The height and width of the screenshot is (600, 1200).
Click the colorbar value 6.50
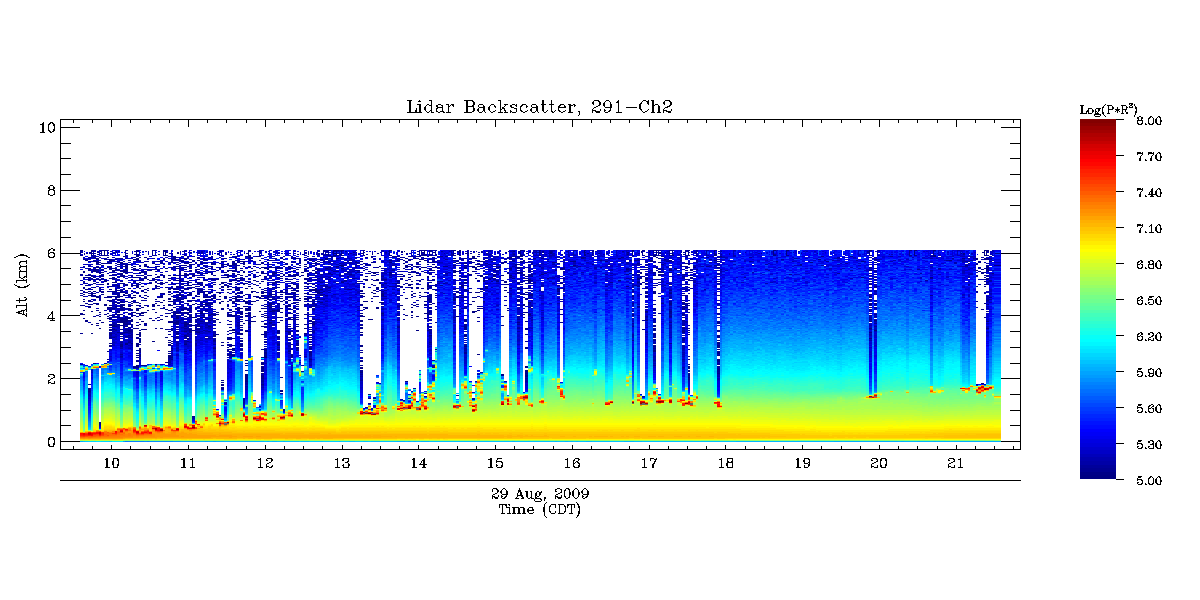(x=1149, y=301)
